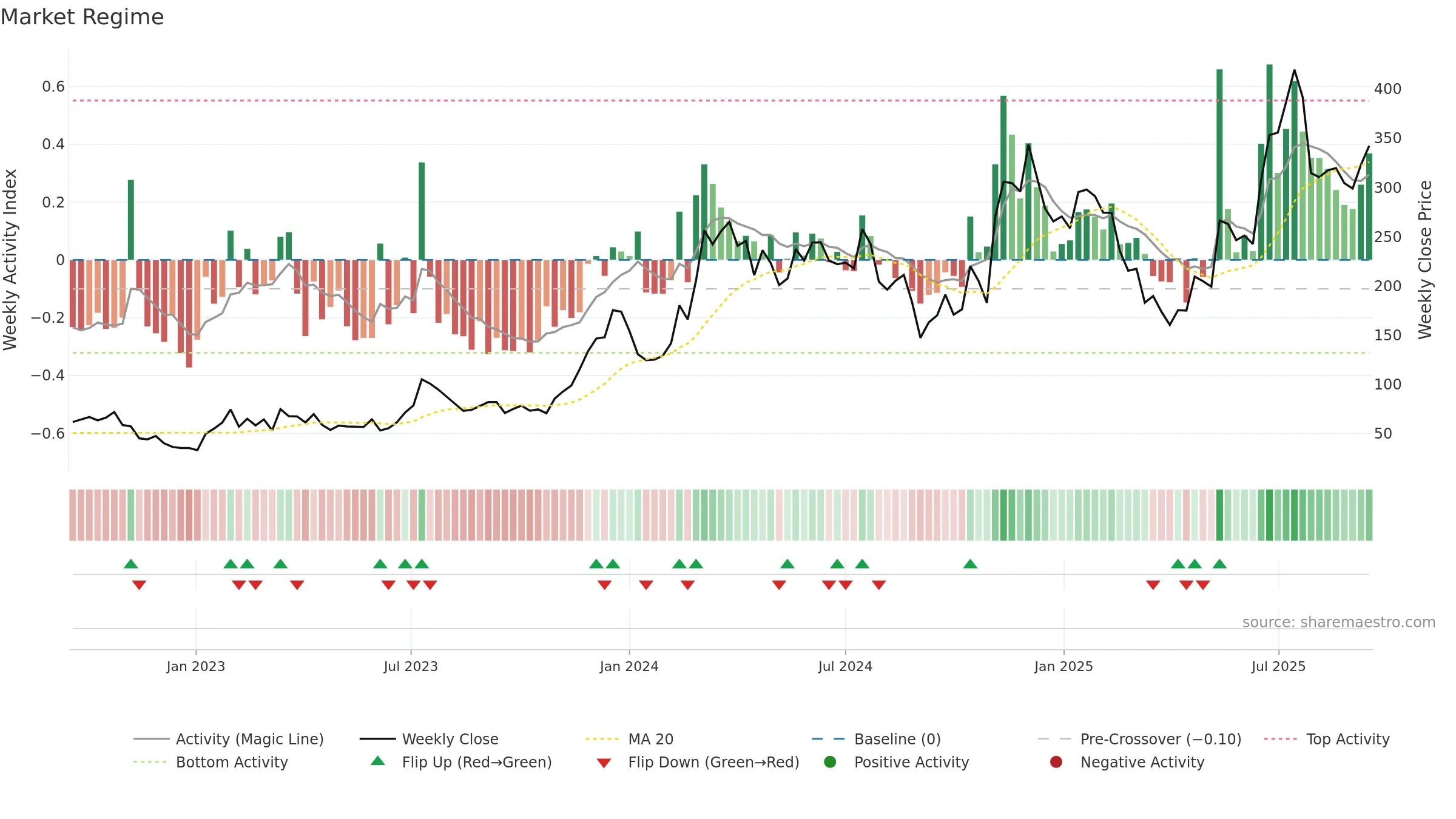
Task: Click the 0.6 activity axis tick label
Action: point(53,87)
